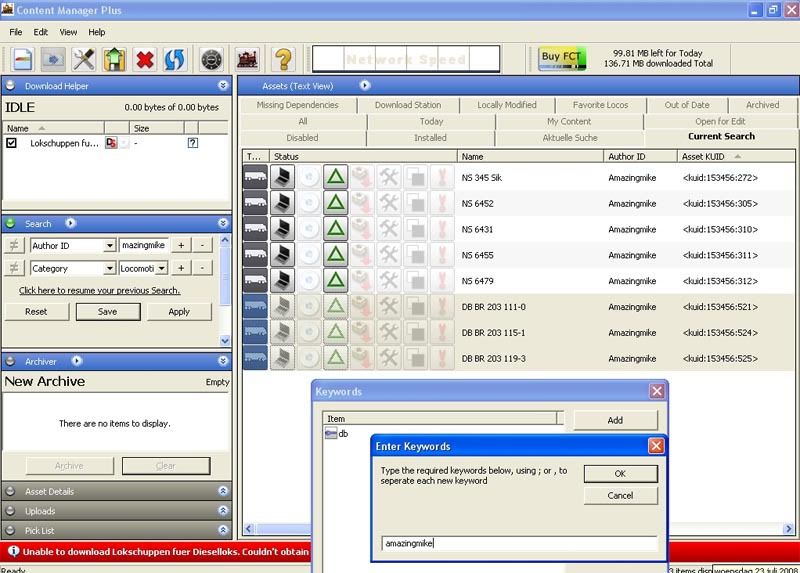
Task: Open the yellow question mark help icon
Action: pos(283,60)
